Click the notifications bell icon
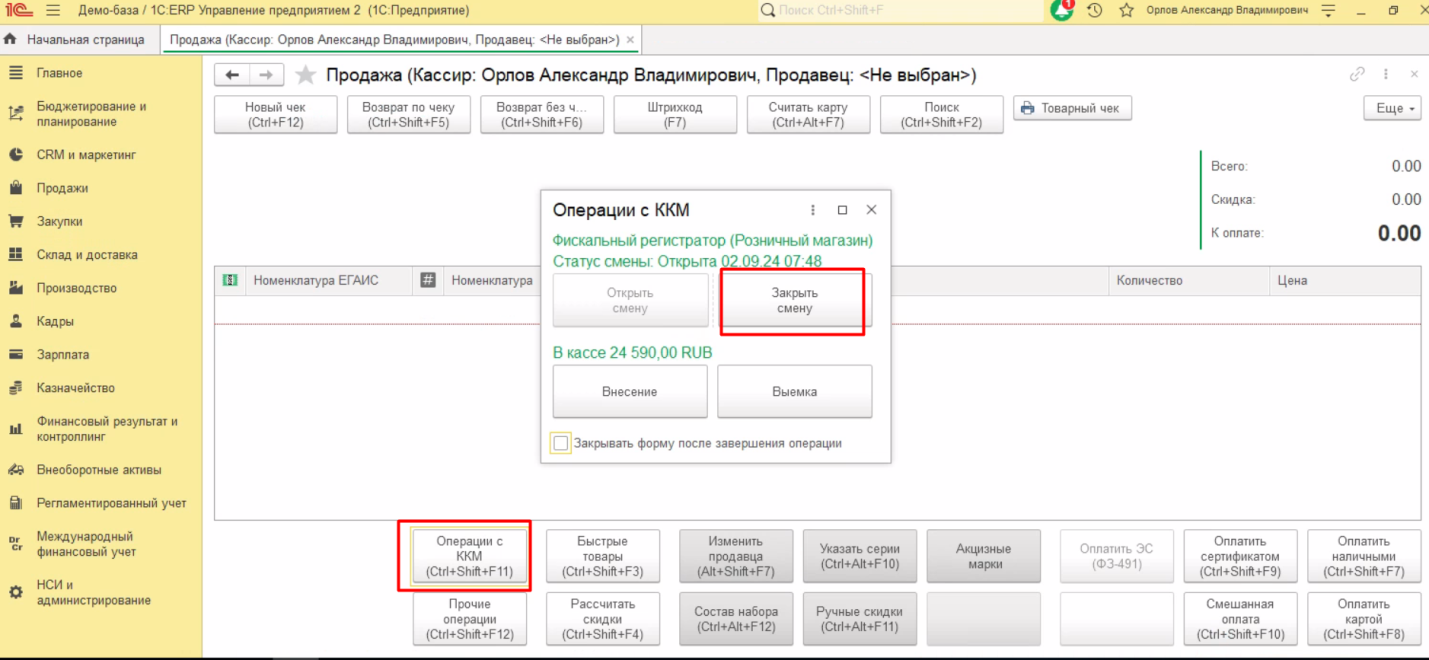1429x660 pixels. (1062, 10)
